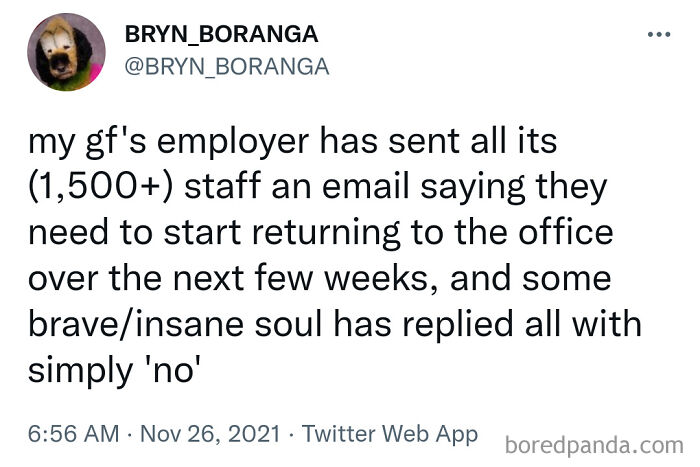Click the @BRYN_BORANGA handle
Viewport: 700px width, 467px height.
pyautogui.click(x=227, y=66)
